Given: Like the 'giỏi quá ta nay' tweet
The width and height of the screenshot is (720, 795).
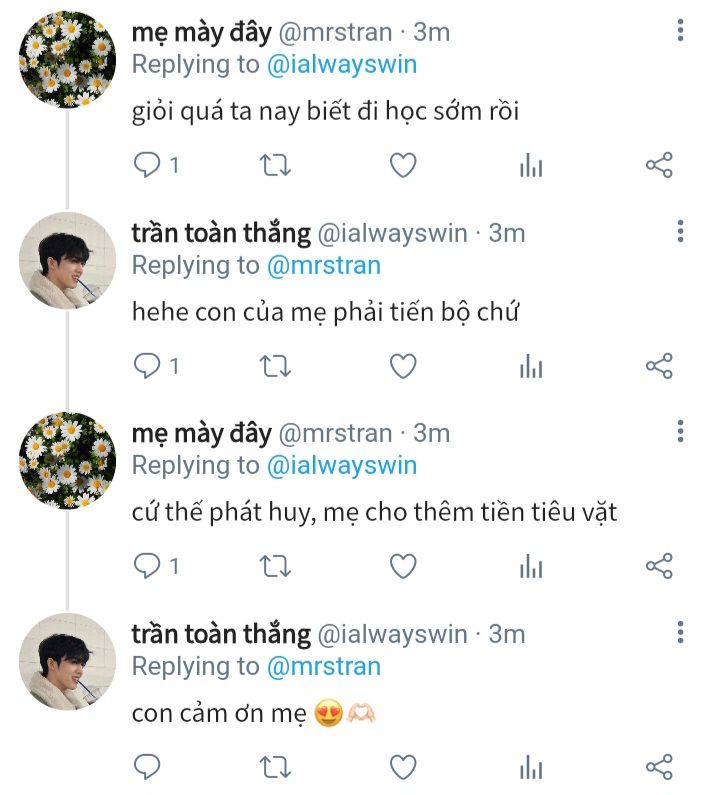Looking at the screenshot, I should click(x=402, y=165).
